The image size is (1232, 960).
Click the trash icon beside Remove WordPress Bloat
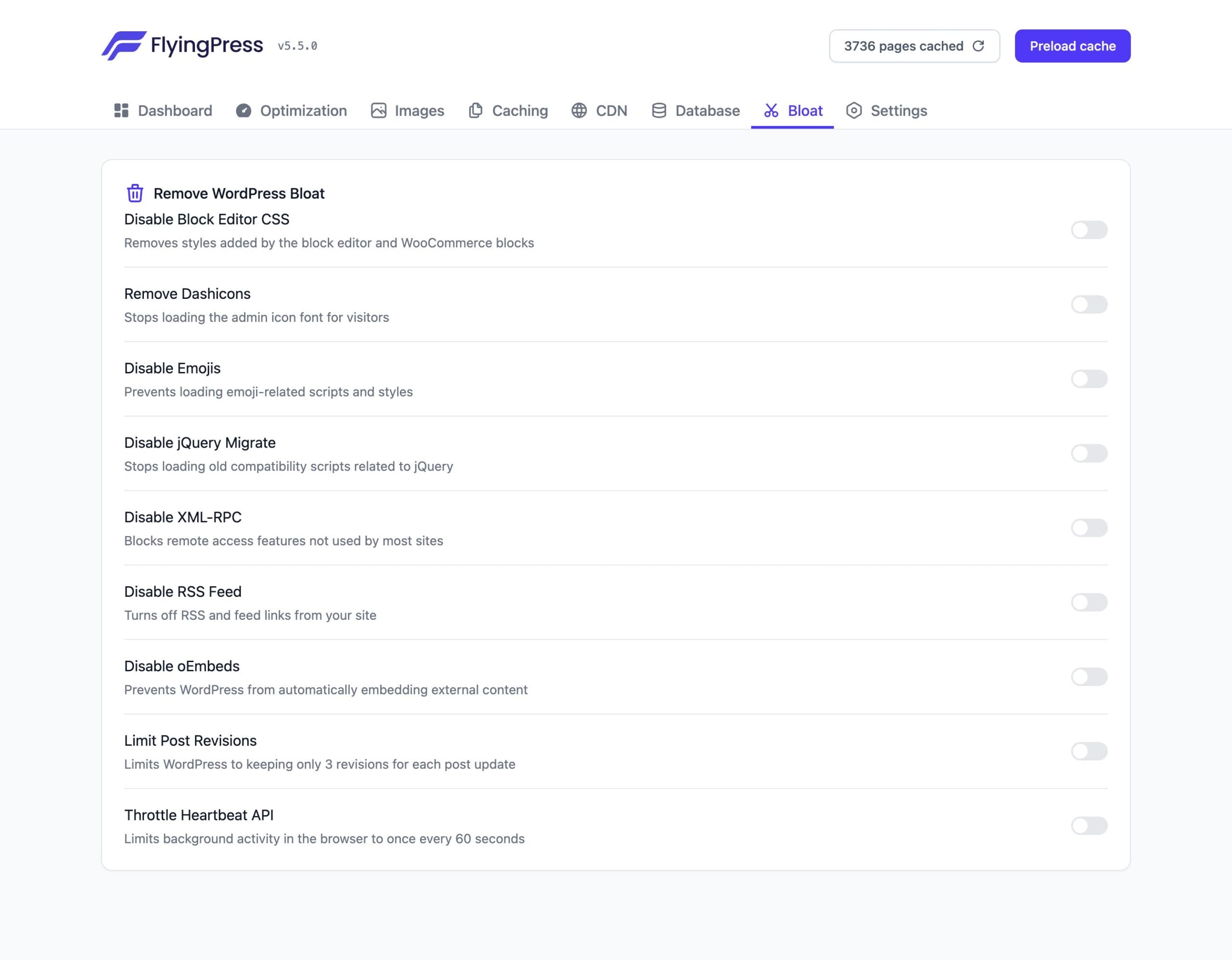click(x=135, y=193)
